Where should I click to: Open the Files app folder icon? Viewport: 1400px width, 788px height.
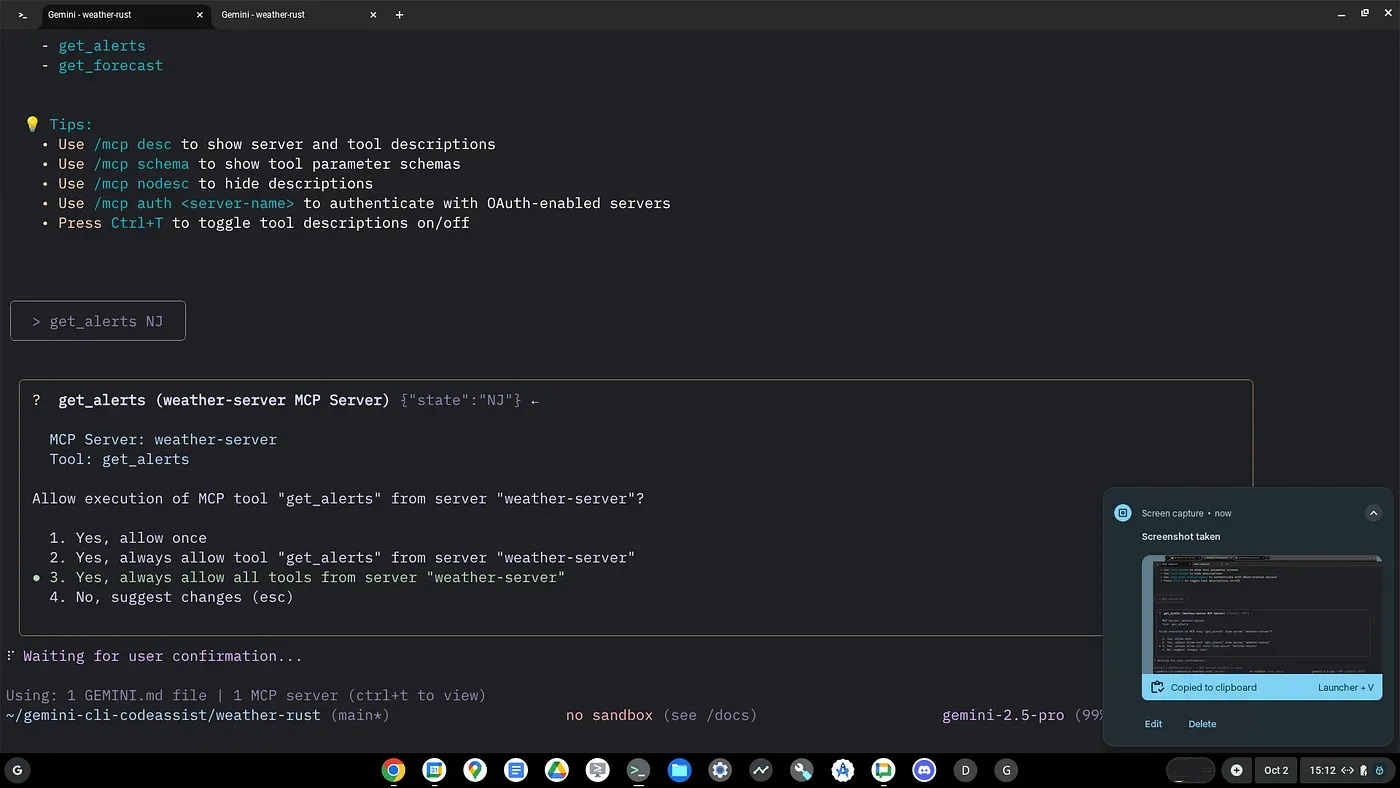point(679,770)
